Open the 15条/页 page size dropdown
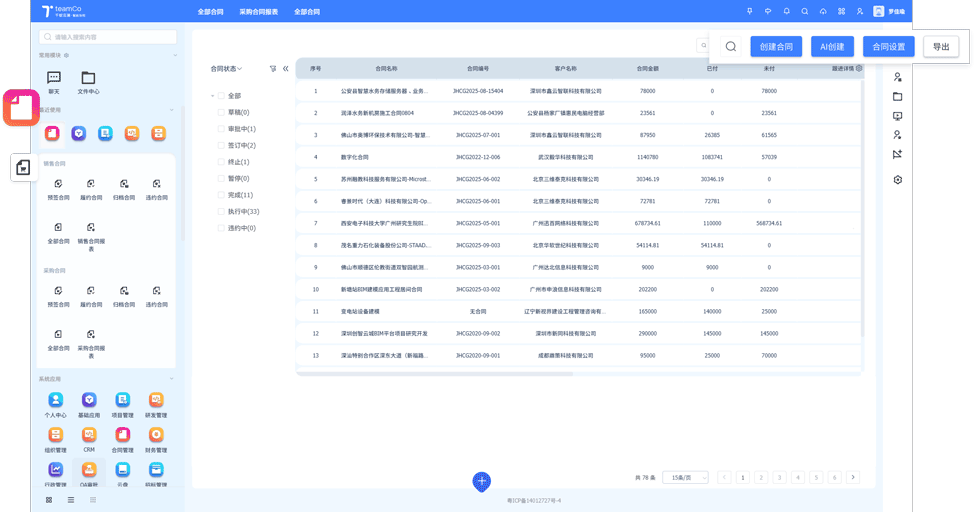The image size is (975, 512). [684, 478]
